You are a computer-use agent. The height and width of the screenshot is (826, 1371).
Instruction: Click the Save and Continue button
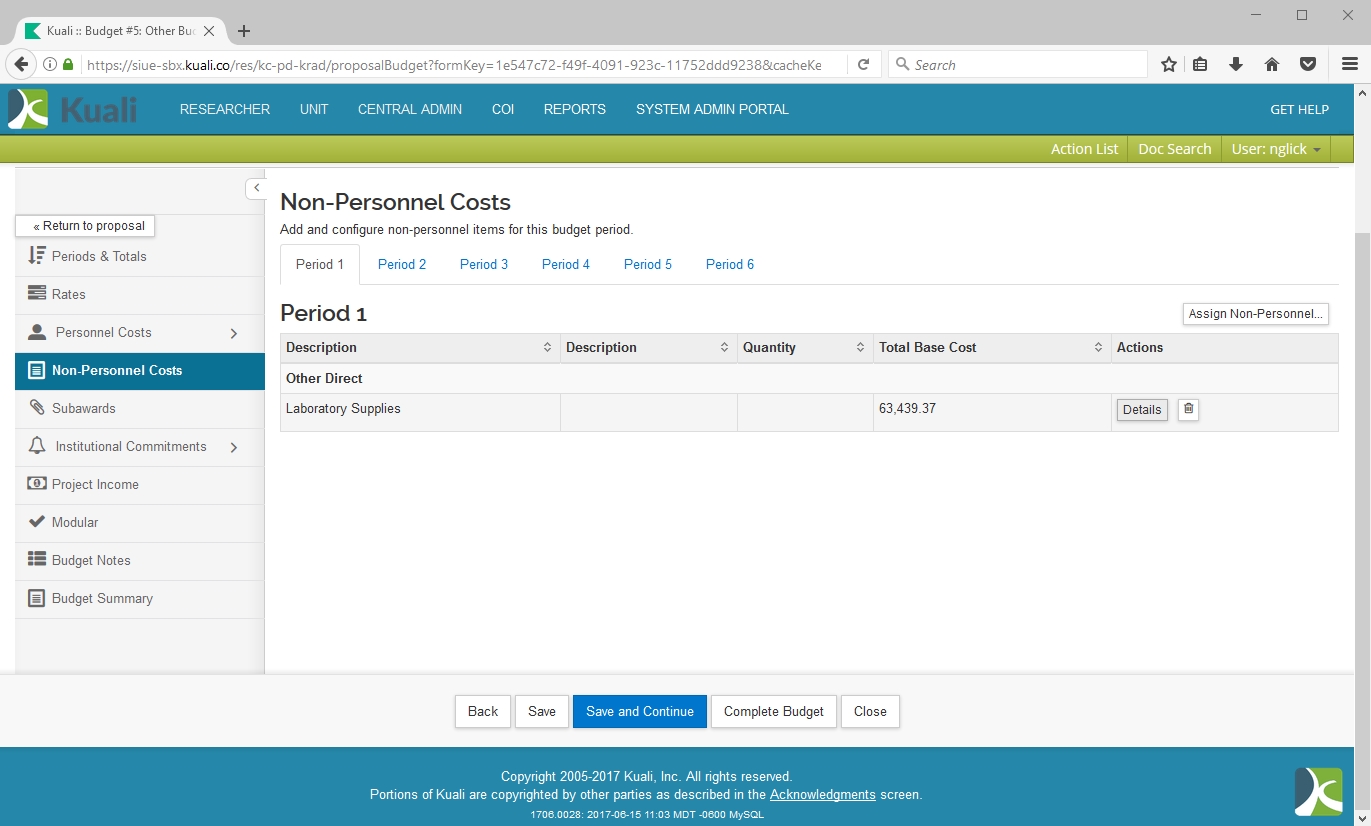639,712
